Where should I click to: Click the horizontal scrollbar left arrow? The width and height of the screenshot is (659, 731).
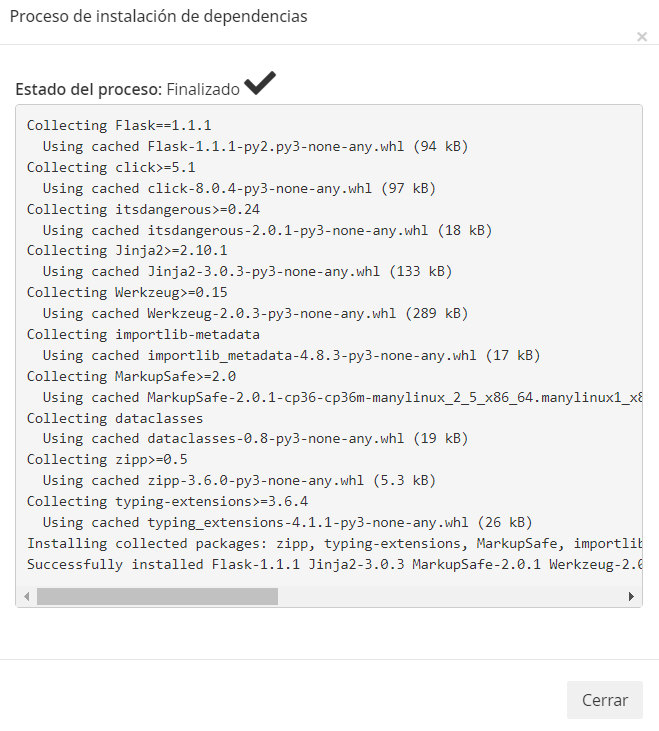(27, 596)
